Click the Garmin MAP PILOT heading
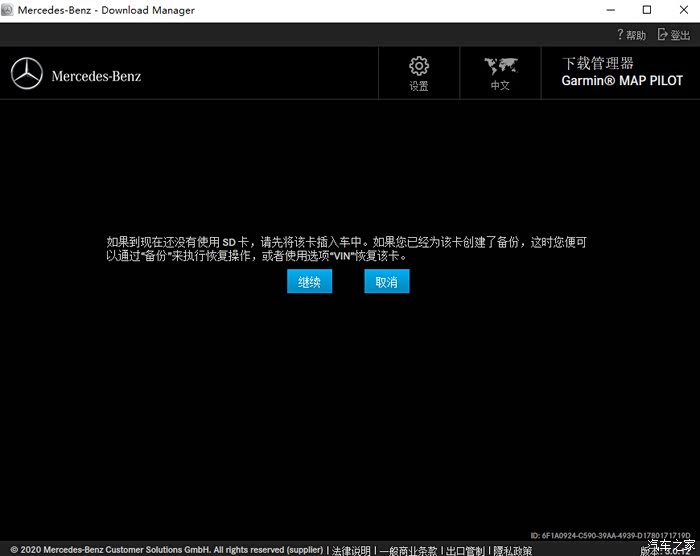The image size is (700, 556). pyautogui.click(x=622, y=81)
